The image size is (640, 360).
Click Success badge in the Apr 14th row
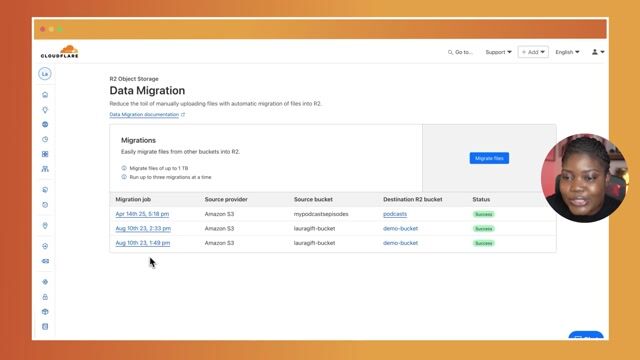484,214
